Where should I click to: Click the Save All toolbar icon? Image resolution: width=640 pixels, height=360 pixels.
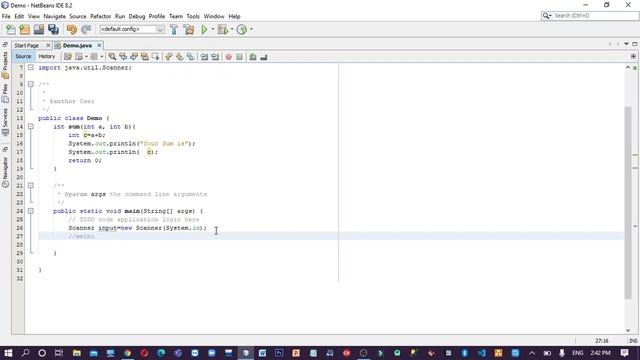(x=53, y=29)
